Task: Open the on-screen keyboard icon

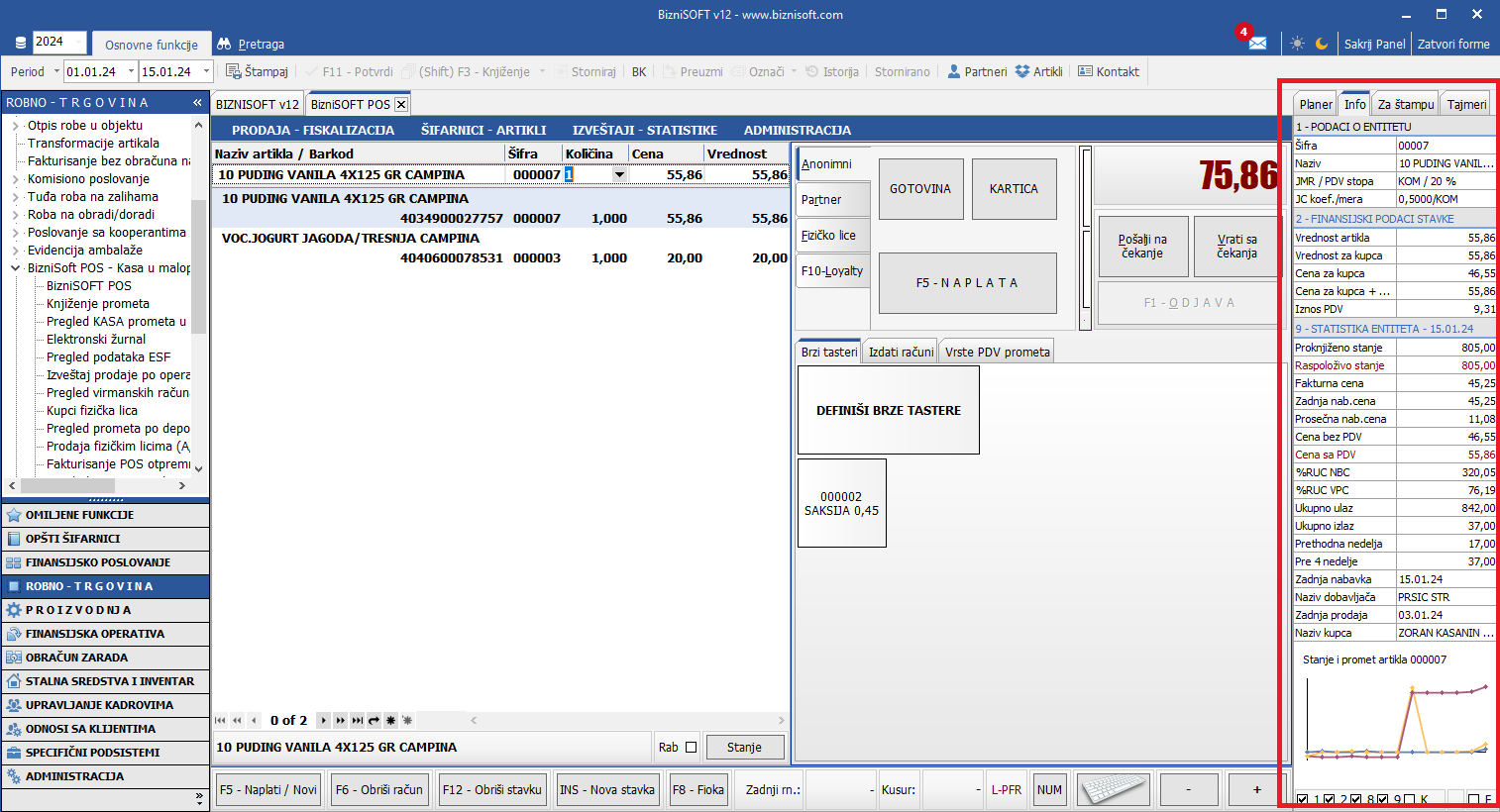Action: [x=1113, y=789]
